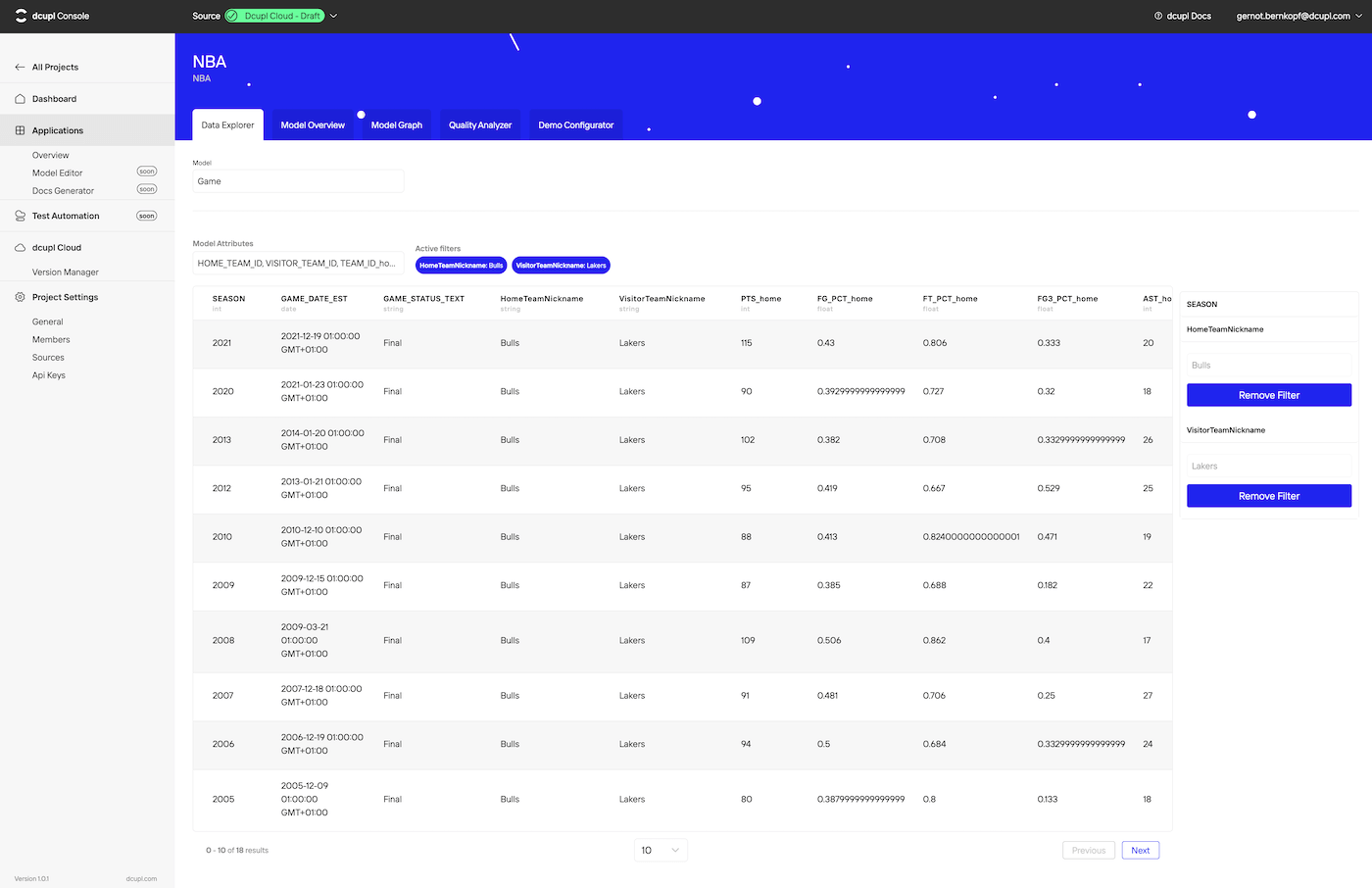Remove the VisitorTeamNickname filter
The width and height of the screenshot is (1372, 888).
click(x=1269, y=496)
